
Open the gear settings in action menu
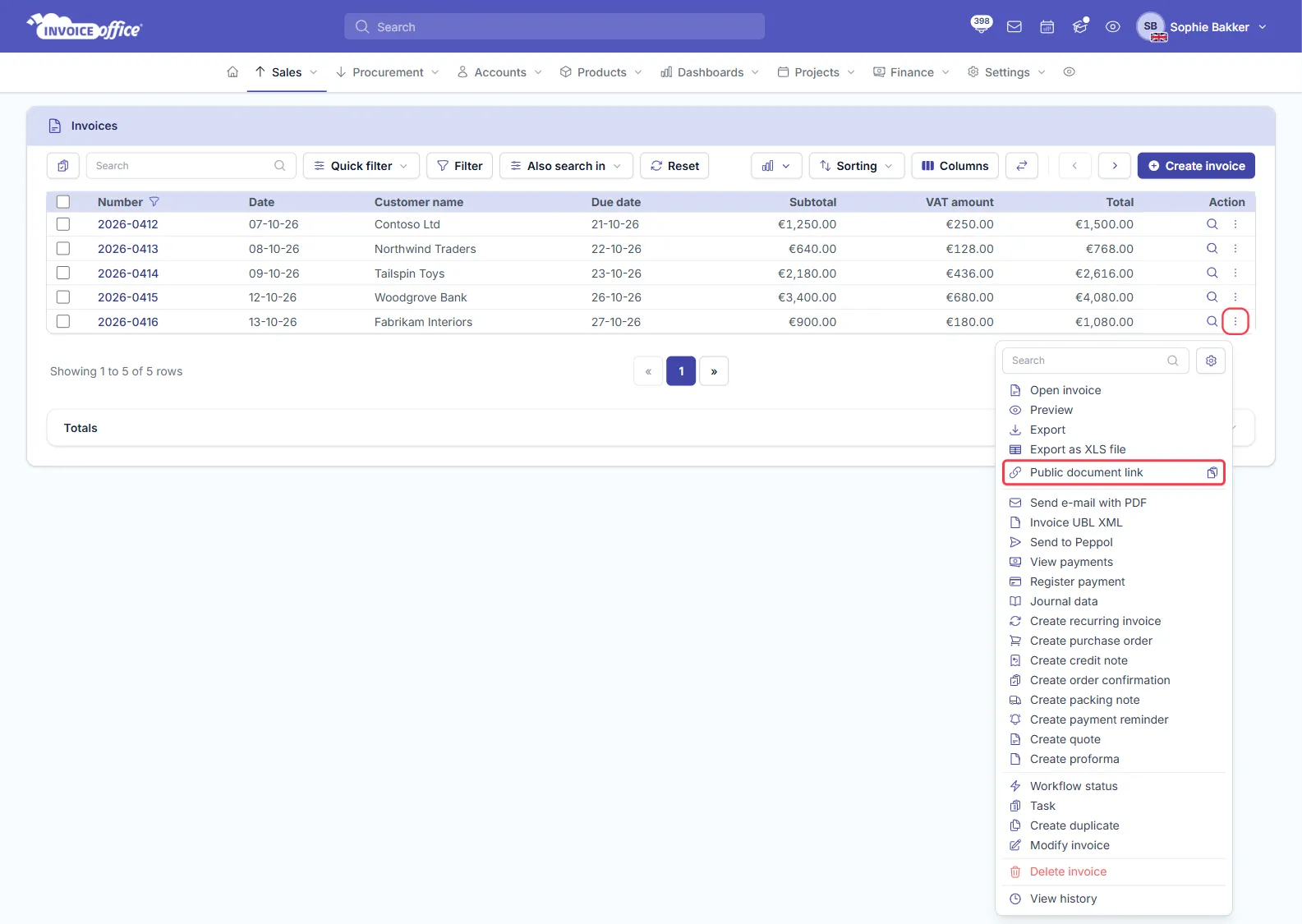[1211, 361]
